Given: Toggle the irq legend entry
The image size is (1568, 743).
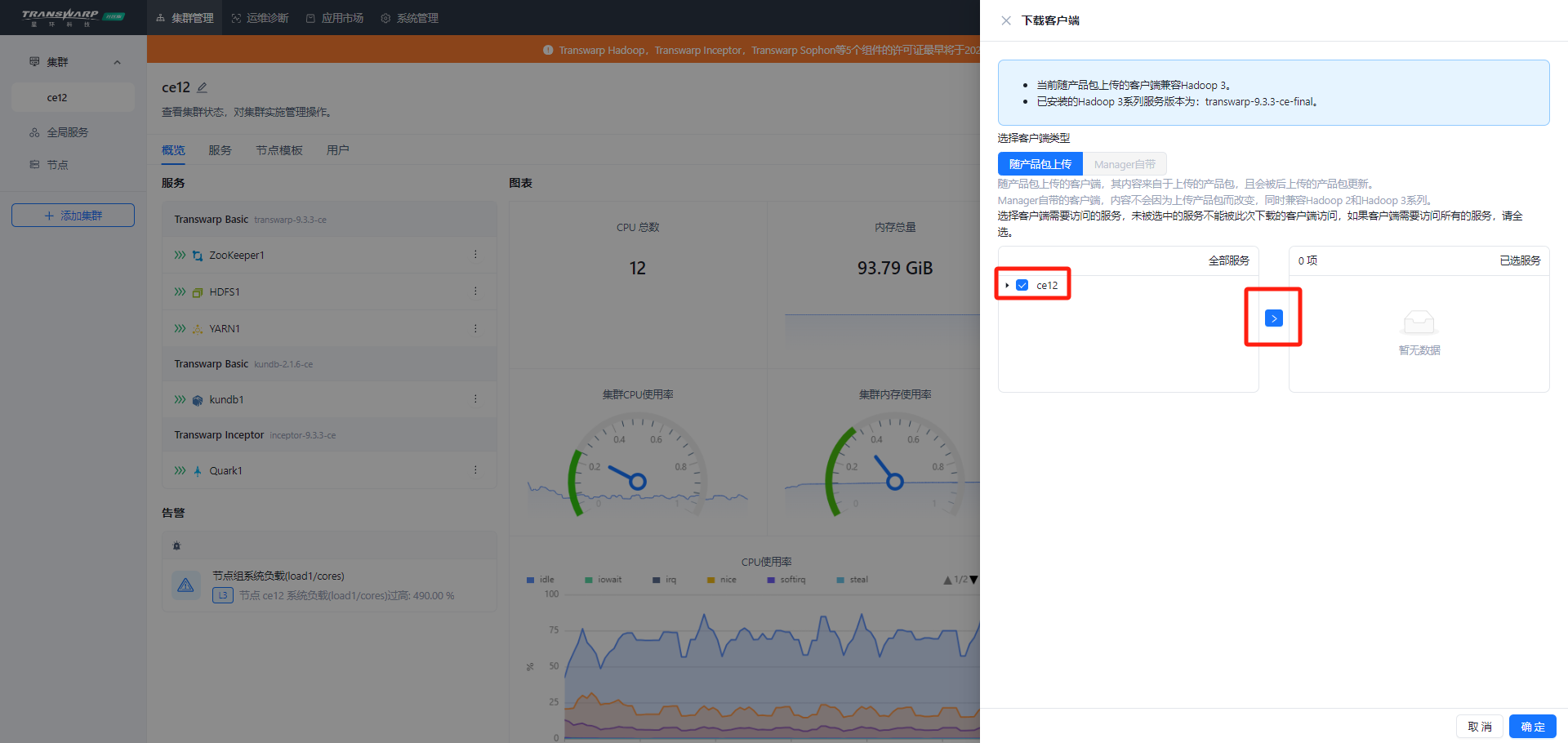Looking at the screenshot, I should click(664, 580).
